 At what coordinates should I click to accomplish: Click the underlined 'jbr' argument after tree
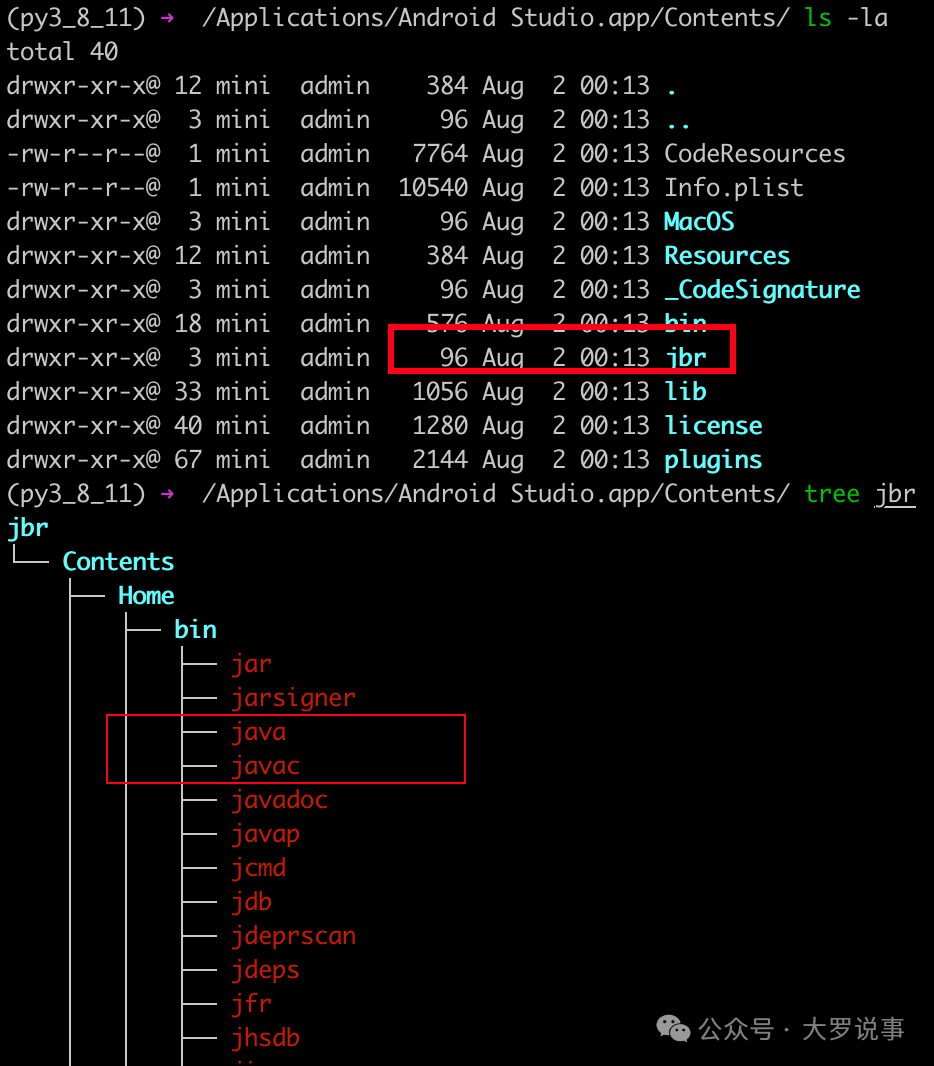point(895,494)
